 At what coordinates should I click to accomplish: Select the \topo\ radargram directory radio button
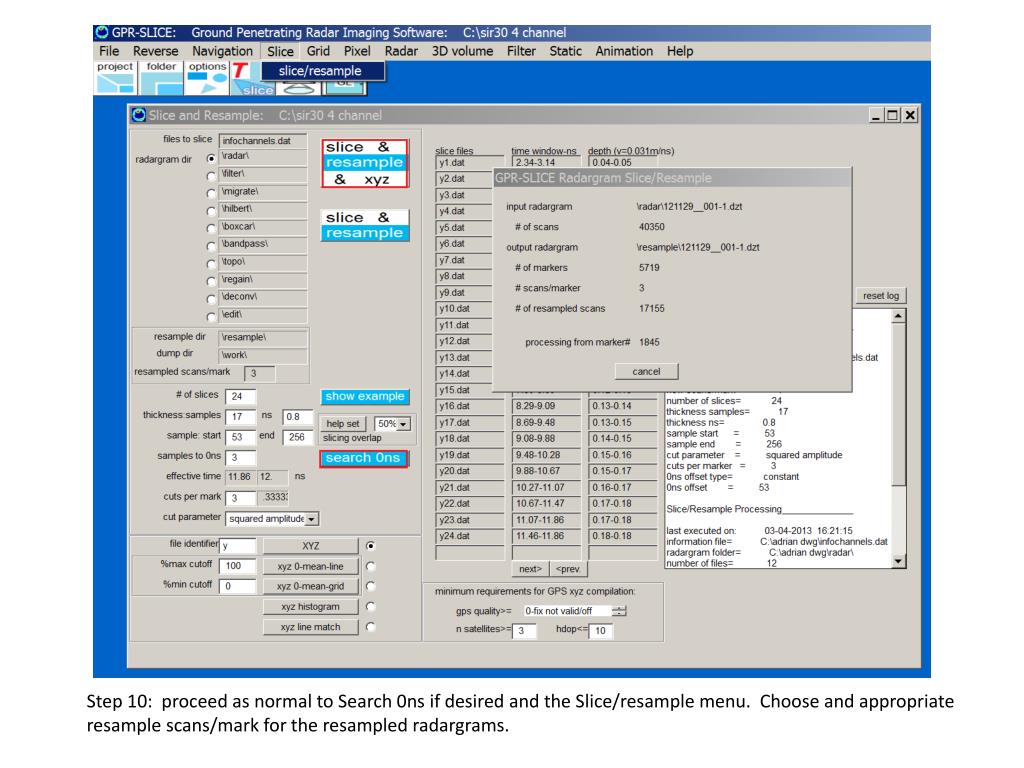tap(210, 264)
